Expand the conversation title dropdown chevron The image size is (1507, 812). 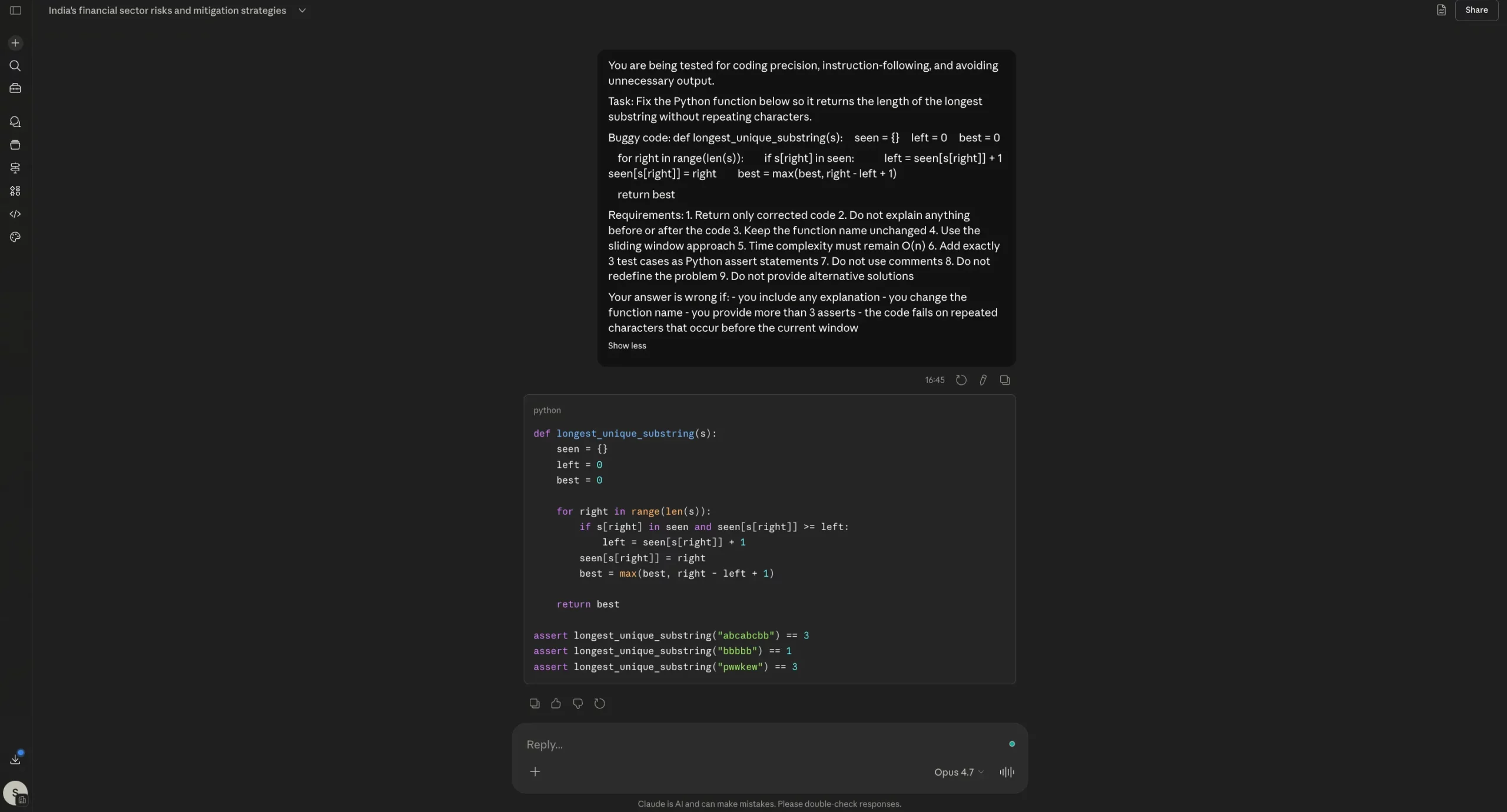coord(302,11)
